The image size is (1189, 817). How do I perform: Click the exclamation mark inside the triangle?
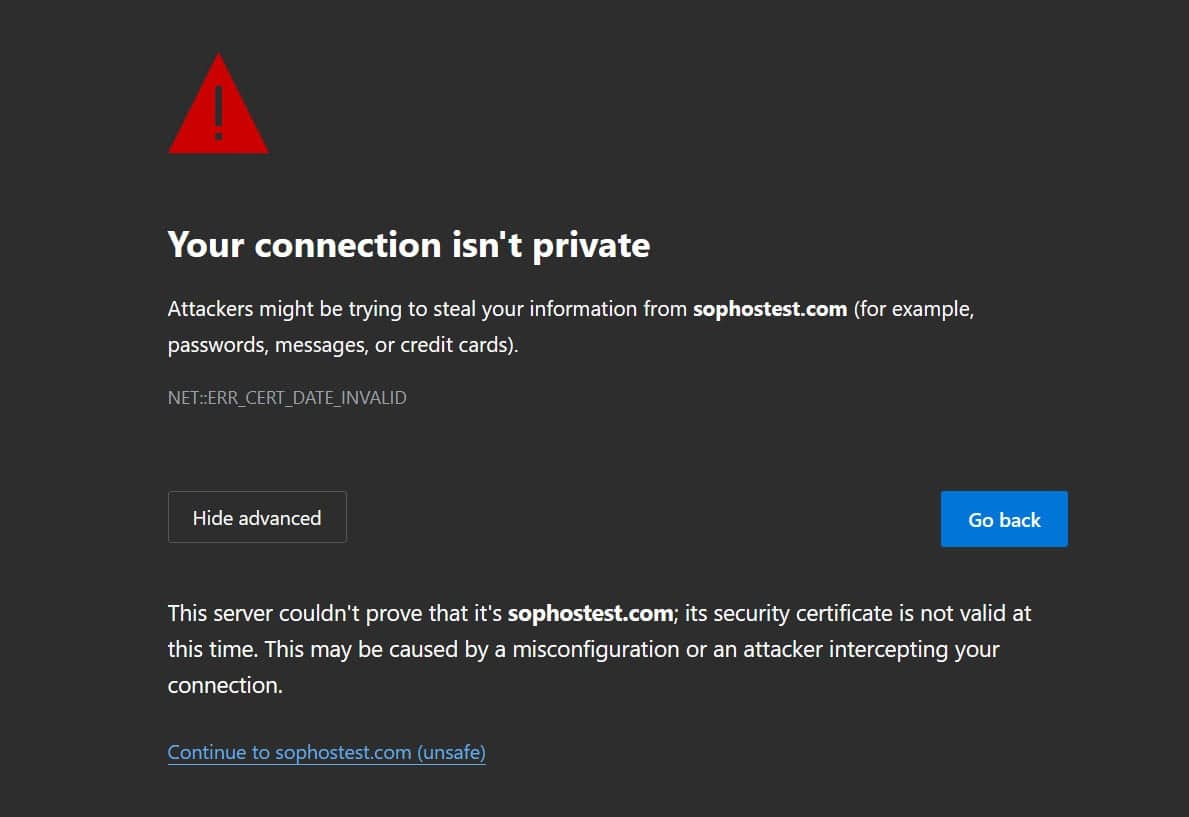[x=218, y=110]
